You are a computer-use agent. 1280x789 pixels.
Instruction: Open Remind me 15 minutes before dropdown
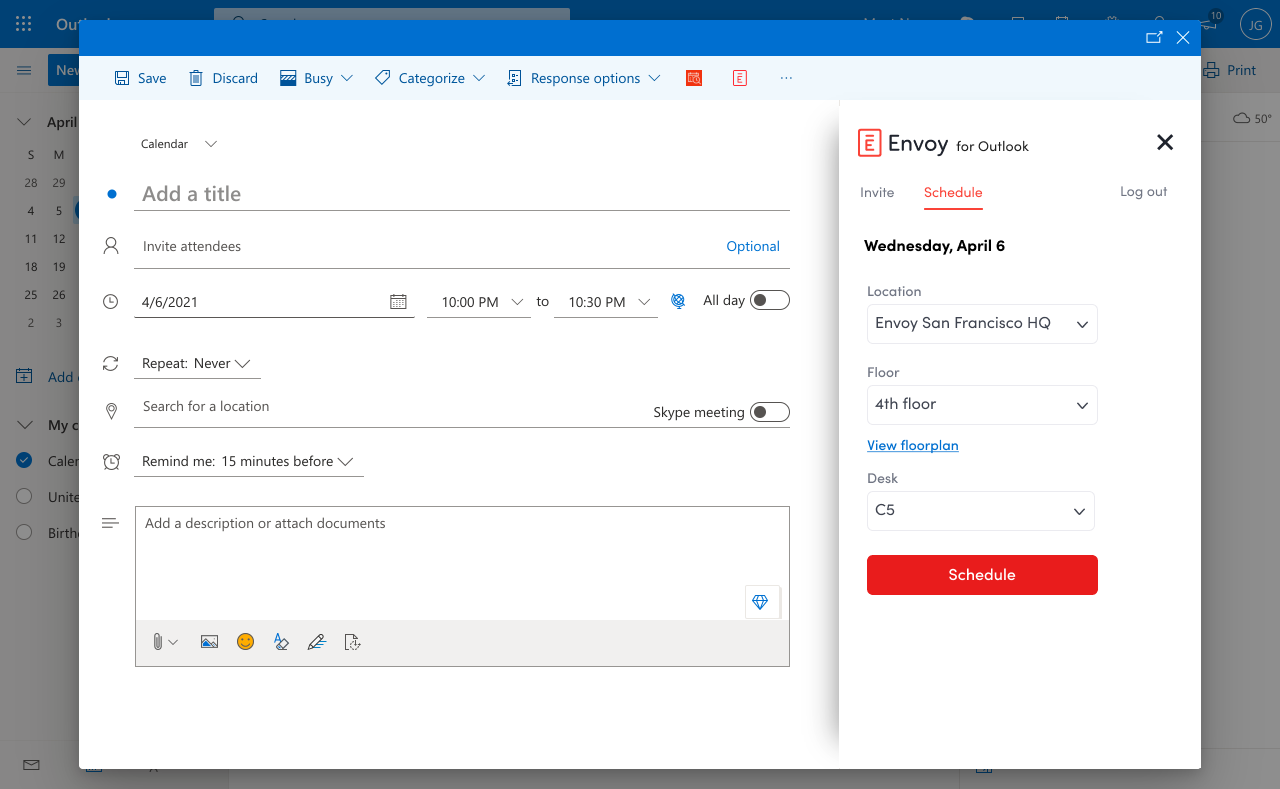[x=249, y=462]
